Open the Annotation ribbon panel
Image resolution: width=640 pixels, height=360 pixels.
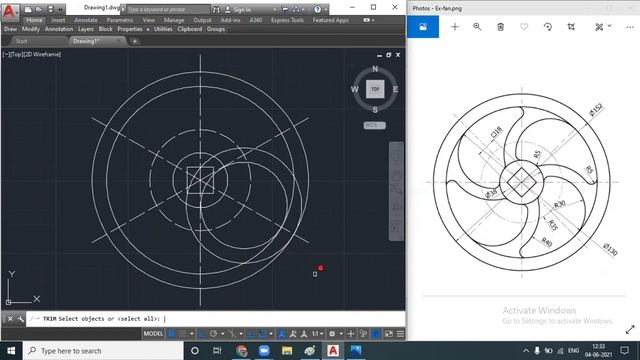[x=59, y=29]
